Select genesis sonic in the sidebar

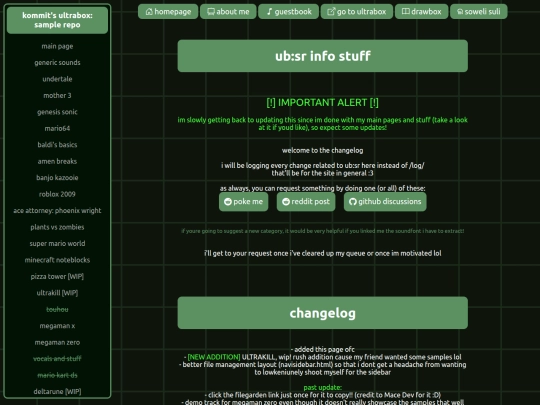tap(57, 112)
